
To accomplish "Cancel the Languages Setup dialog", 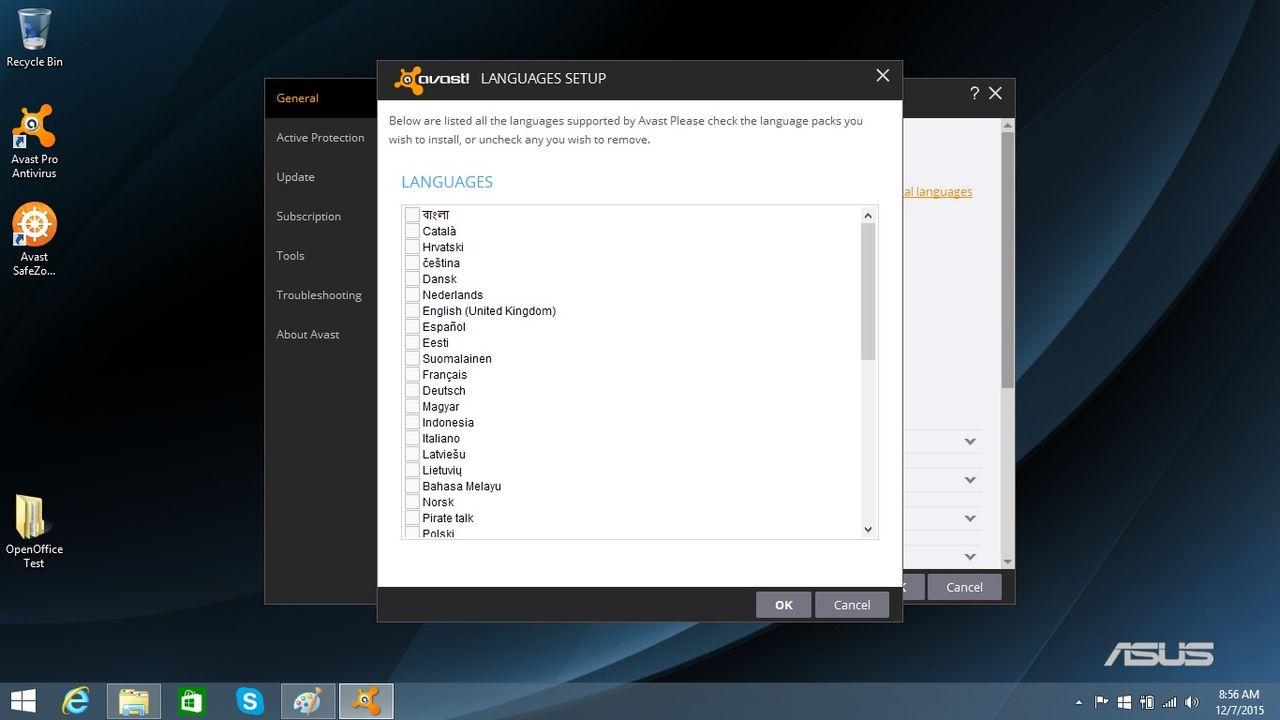I will point(852,604).
